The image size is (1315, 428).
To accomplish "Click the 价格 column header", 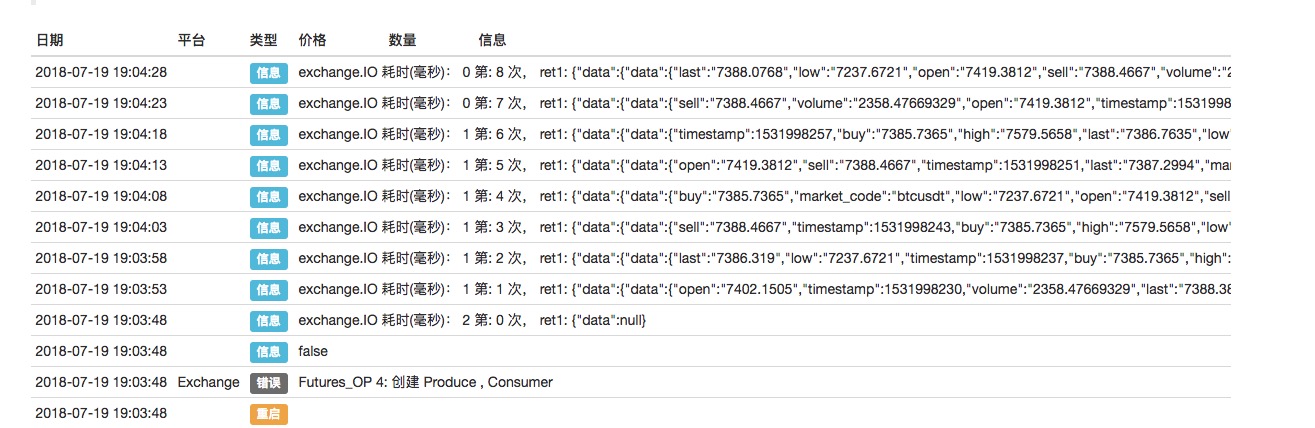I will click(x=312, y=40).
